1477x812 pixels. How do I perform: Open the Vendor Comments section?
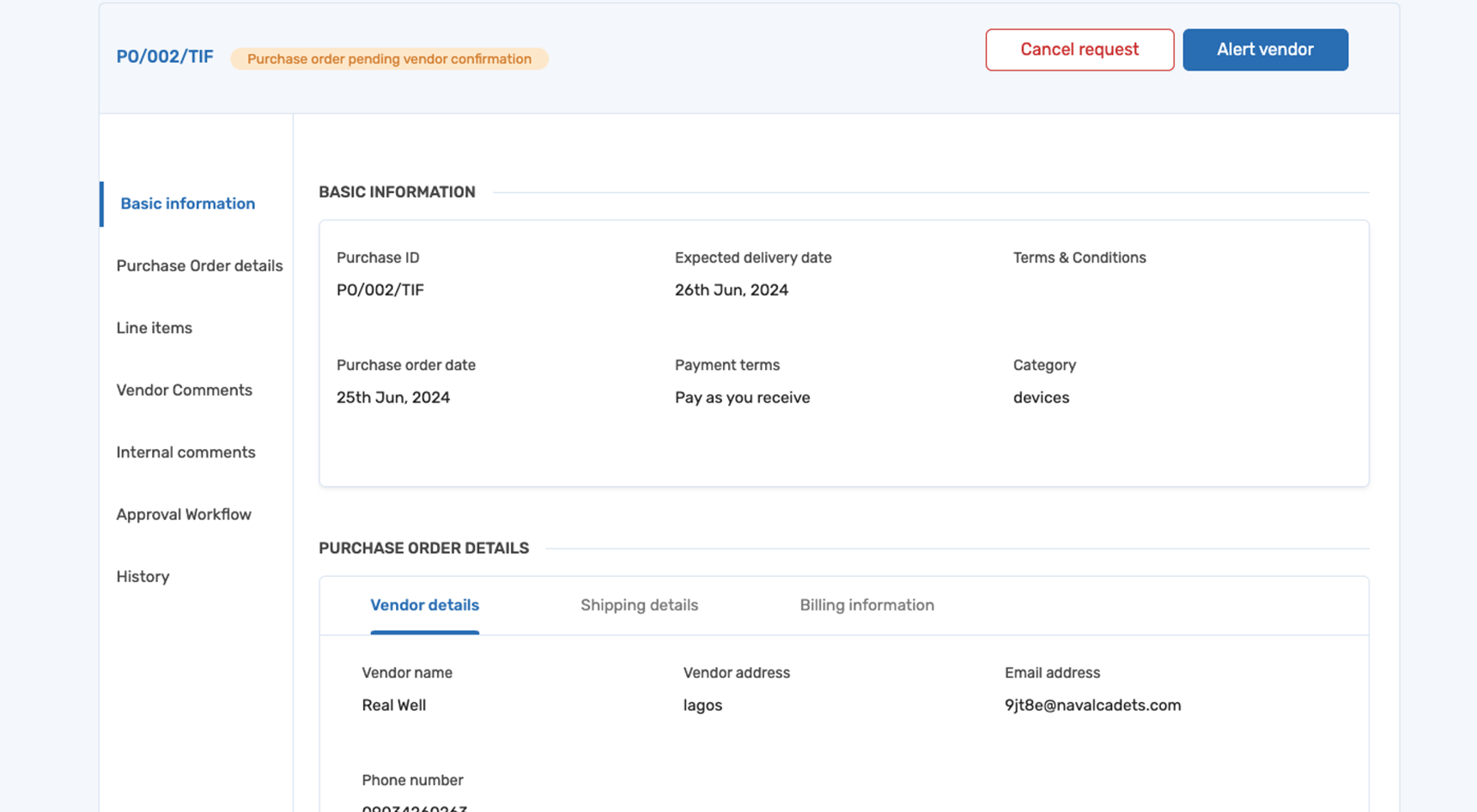(184, 390)
